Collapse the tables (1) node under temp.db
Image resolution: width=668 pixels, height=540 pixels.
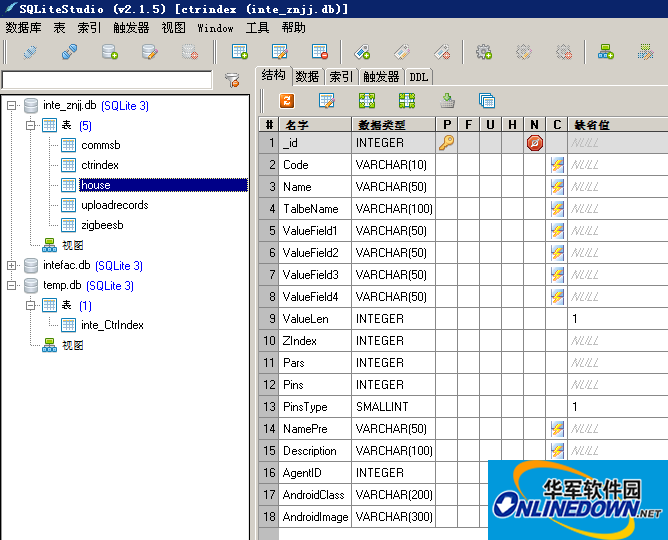tap(30, 305)
